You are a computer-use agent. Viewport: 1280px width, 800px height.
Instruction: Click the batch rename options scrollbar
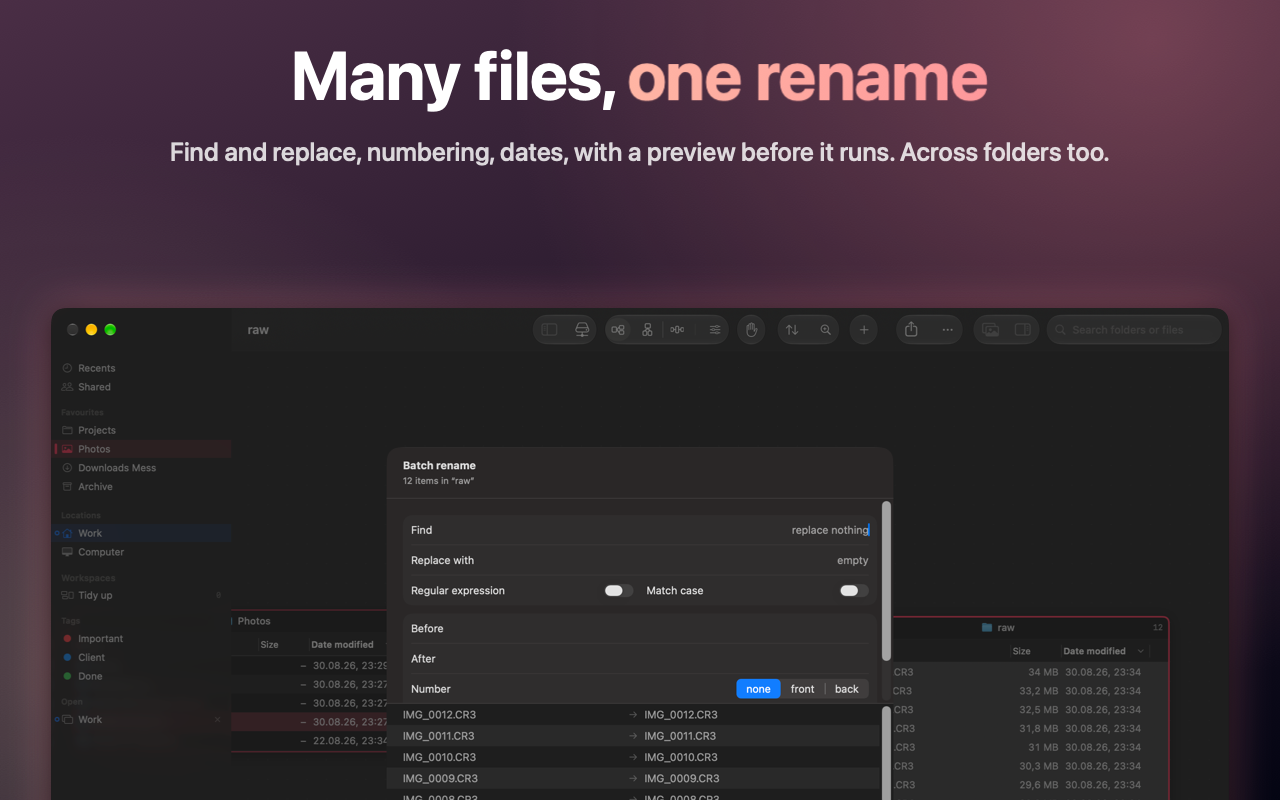(x=886, y=580)
